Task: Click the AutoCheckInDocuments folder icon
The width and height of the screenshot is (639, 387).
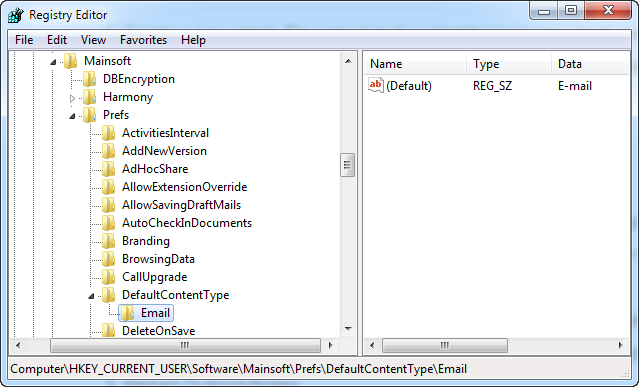Action: (108, 223)
